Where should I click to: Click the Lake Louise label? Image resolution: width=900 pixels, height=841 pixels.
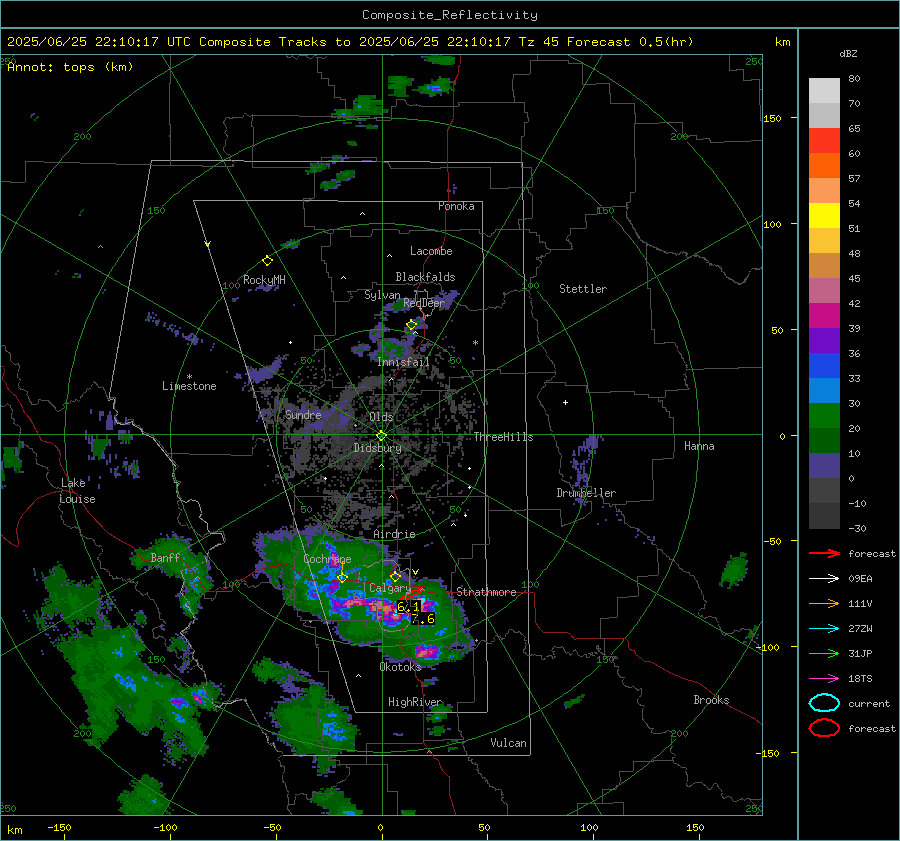click(x=77, y=491)
